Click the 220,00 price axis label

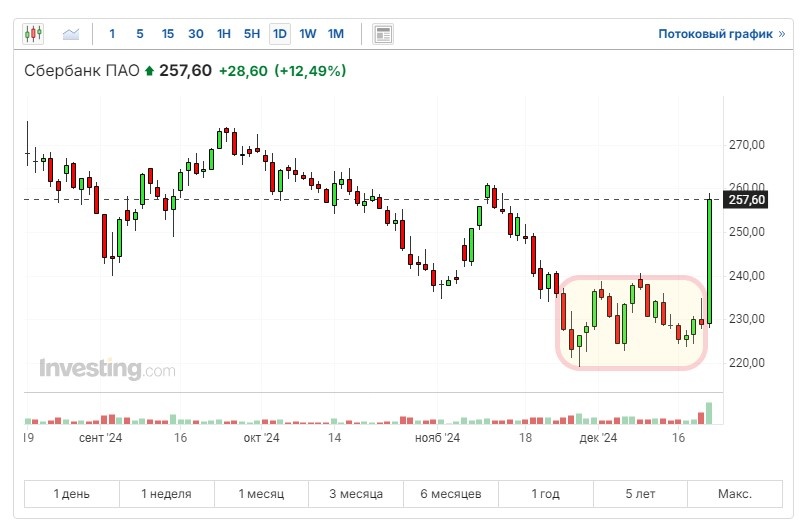pos(746,363)
